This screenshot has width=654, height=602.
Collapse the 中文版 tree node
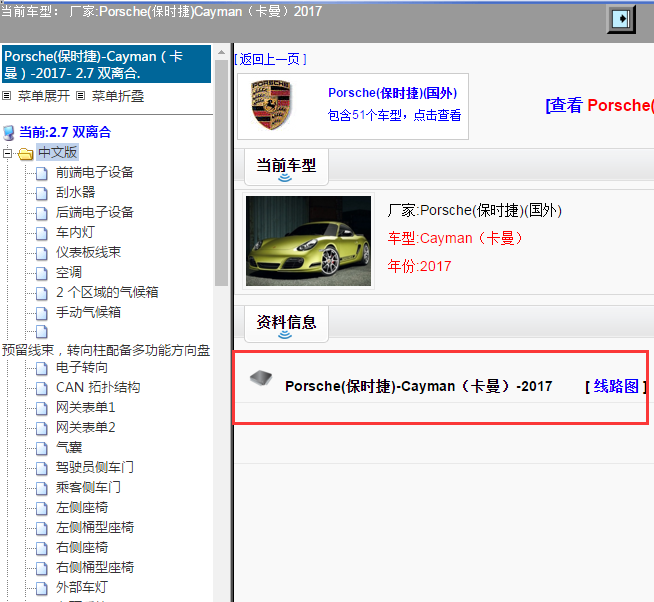(7, 154)
